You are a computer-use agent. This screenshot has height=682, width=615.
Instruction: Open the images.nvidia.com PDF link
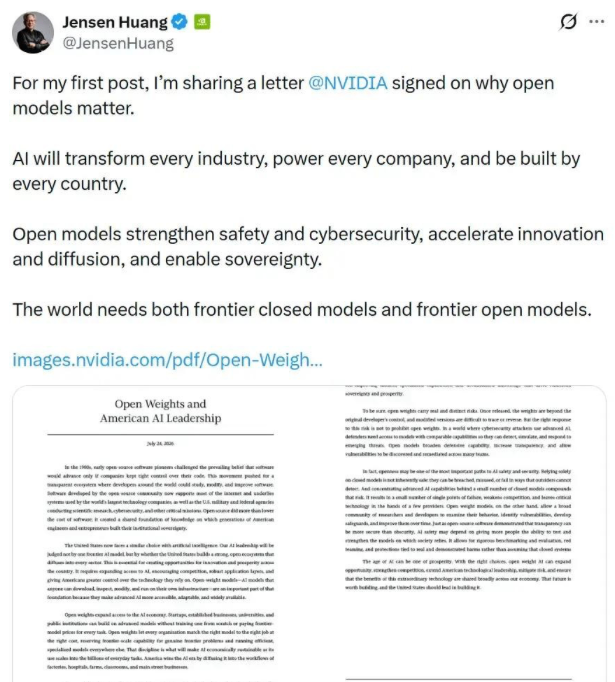click(x=167, y=360)
